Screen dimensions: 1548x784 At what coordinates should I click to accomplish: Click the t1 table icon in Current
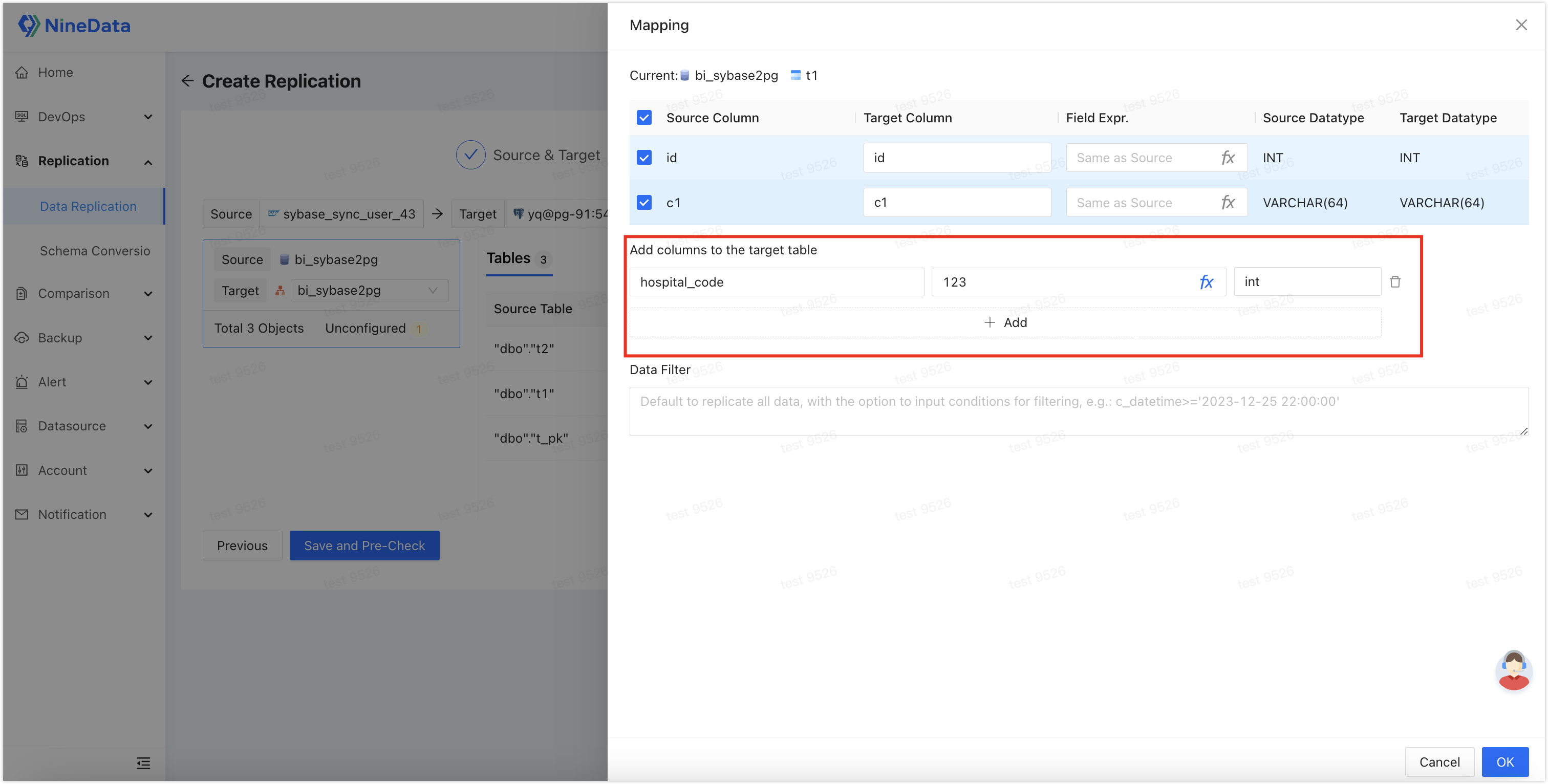(x=795, y=75)
